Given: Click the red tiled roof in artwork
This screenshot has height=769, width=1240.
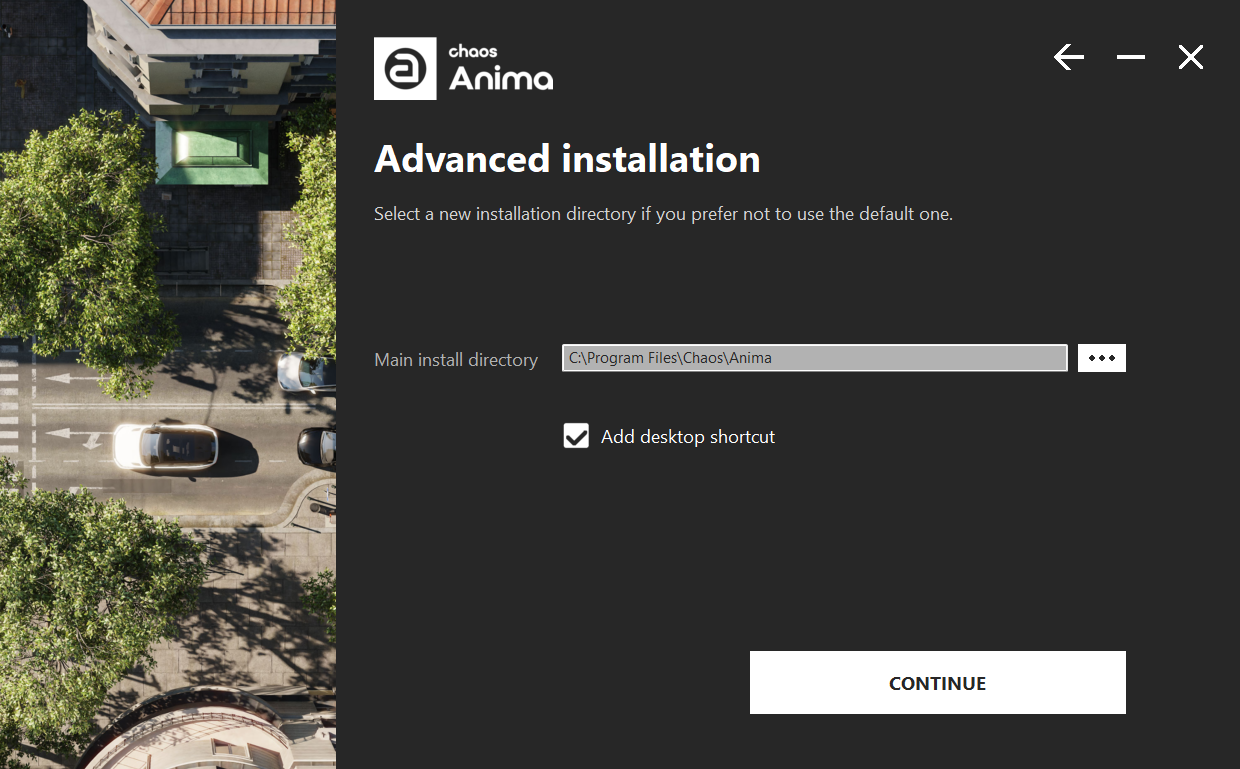Looking at the screenshot, I should coord(240,11).
